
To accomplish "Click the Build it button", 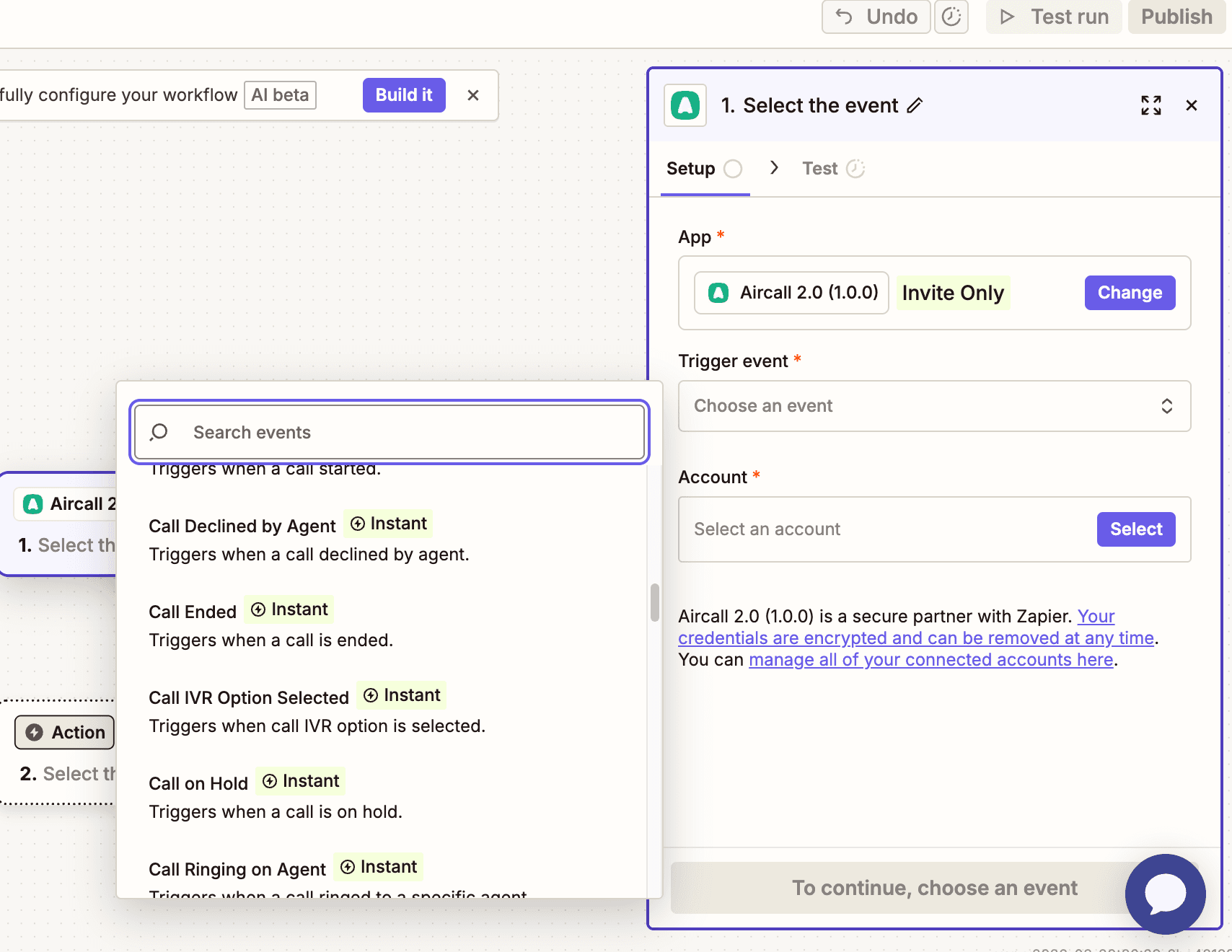I will 403,94.
